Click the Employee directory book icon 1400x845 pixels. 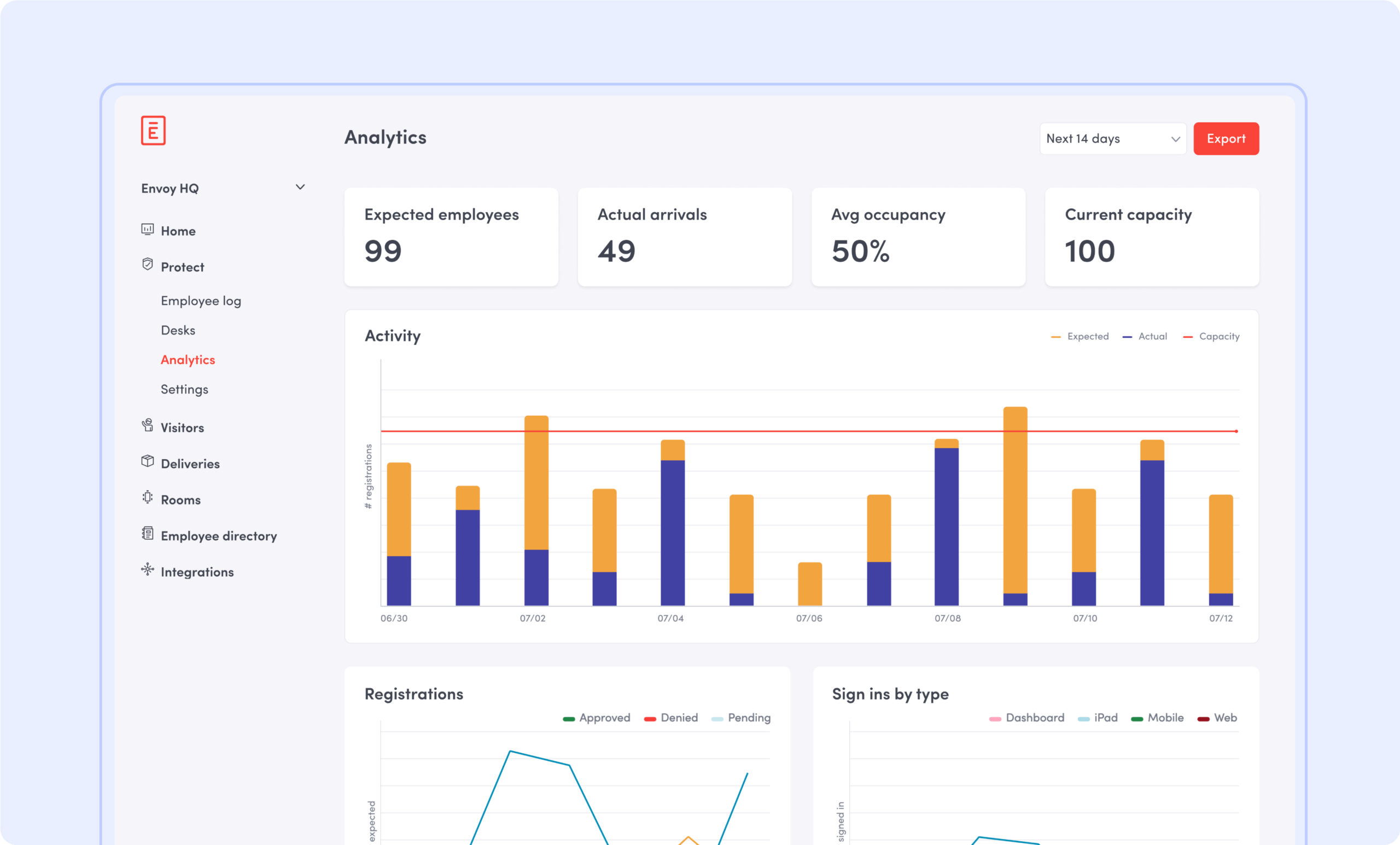147,533
